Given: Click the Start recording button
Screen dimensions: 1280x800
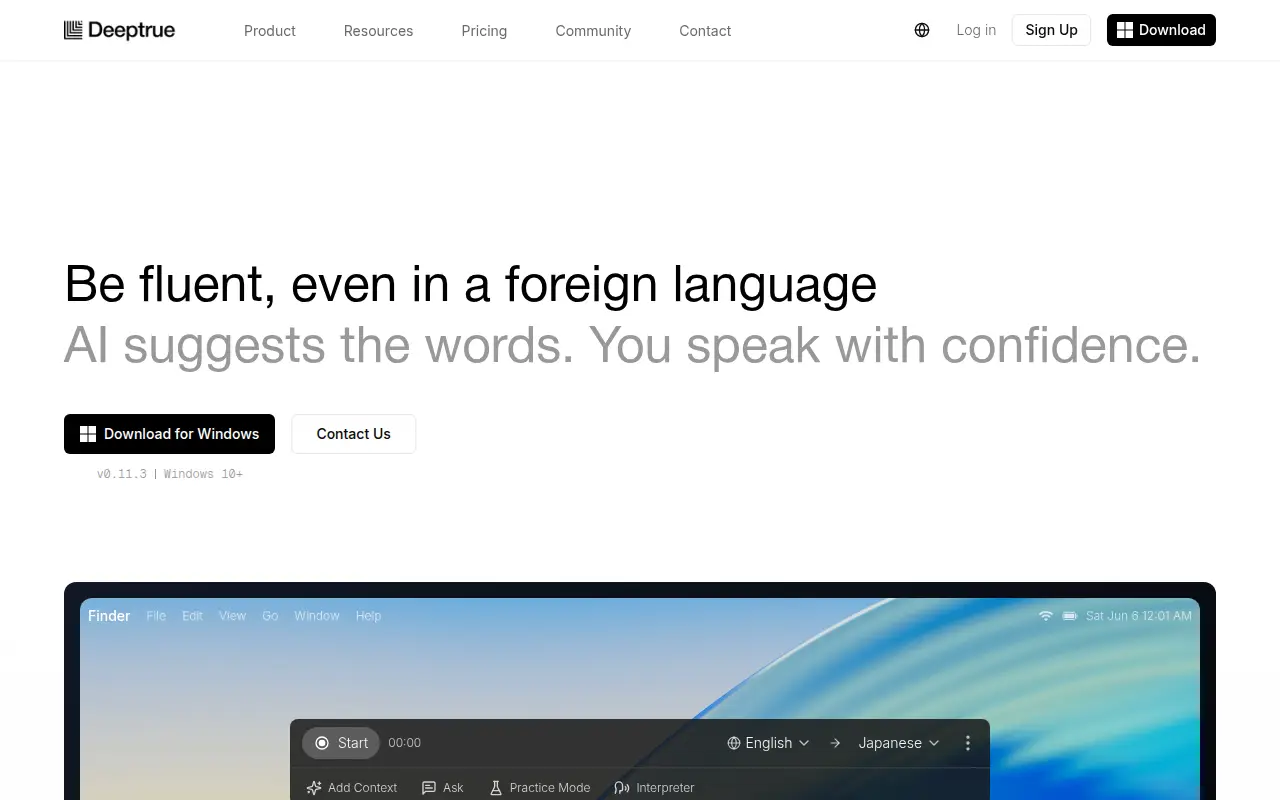Looking at the screenshot, I should point(341,743).
